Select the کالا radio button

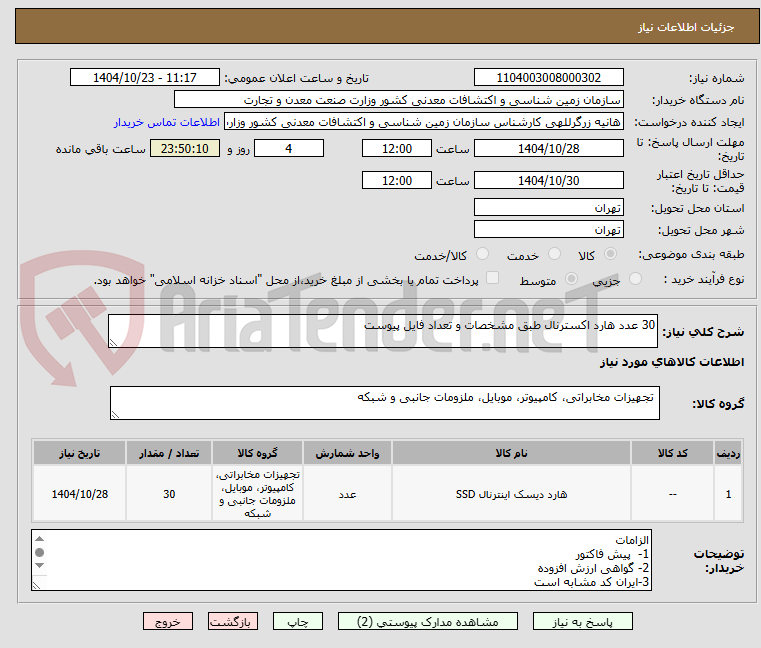[x=610, y=254]
